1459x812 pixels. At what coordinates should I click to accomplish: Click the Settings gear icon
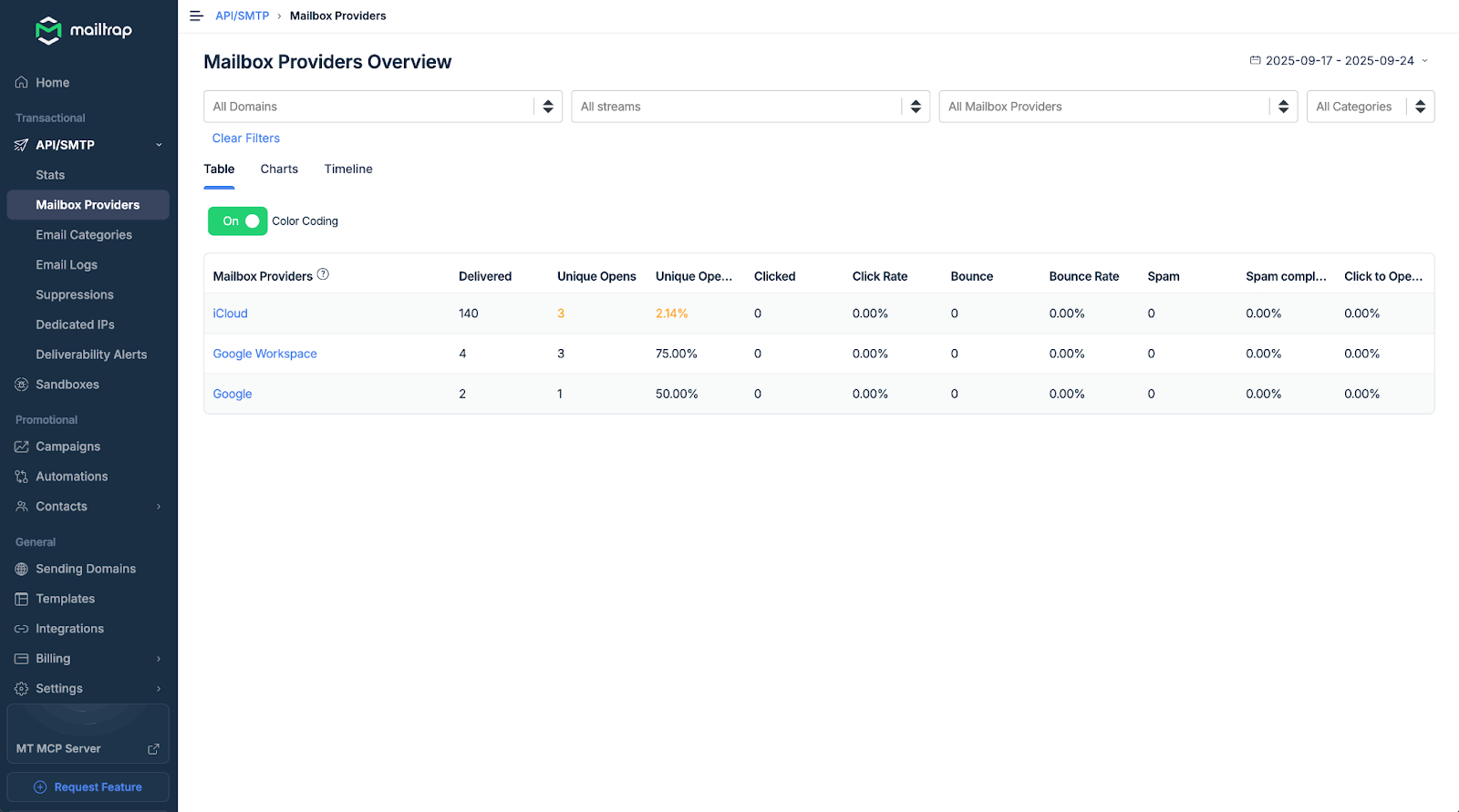[22, 689]
